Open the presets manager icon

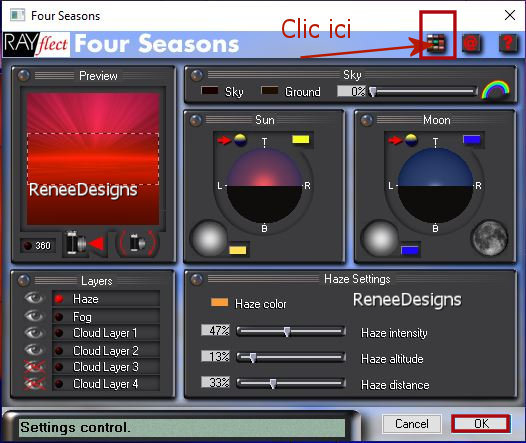pos(436,44)
